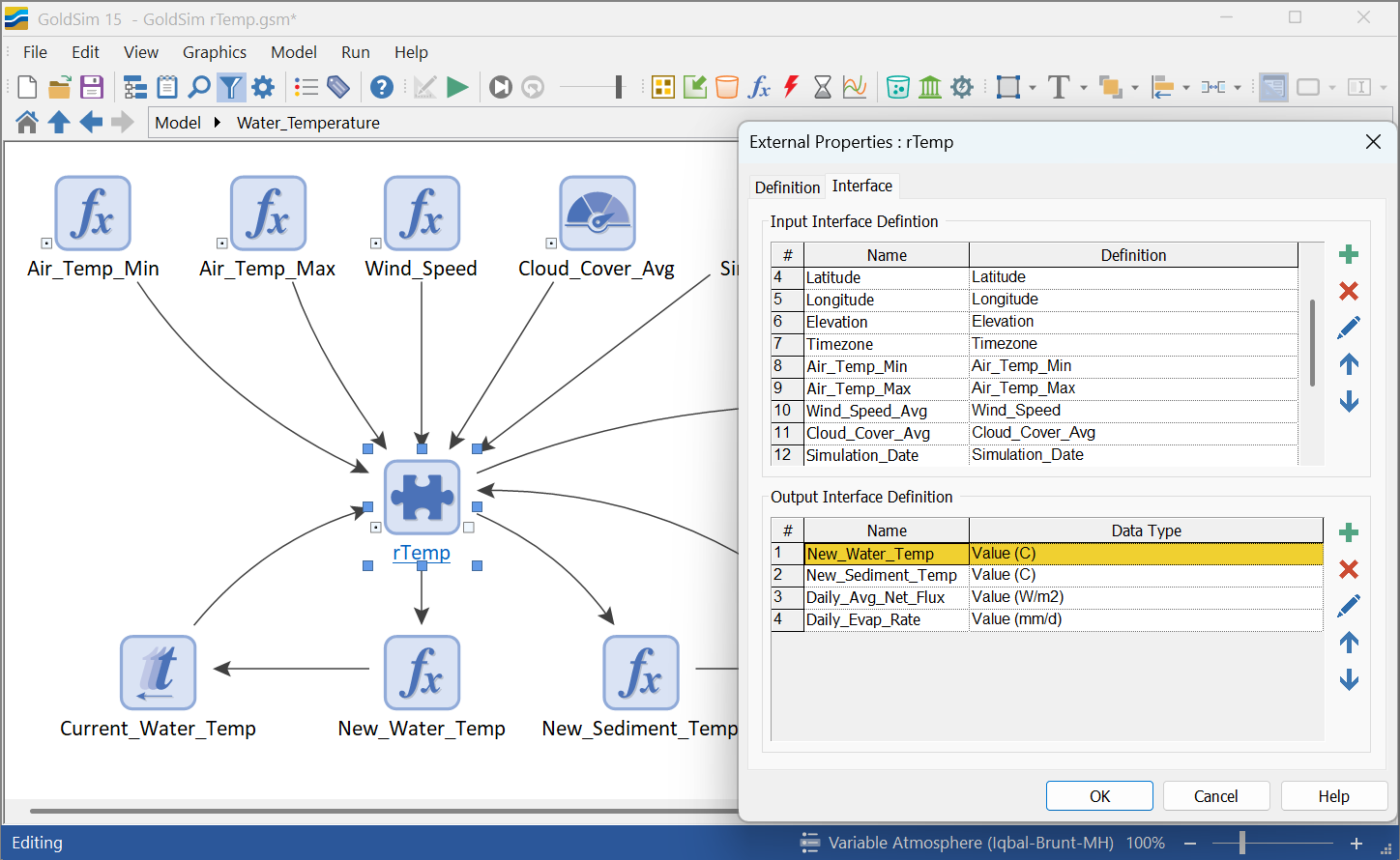Insert an fx Expression element
The width and height of the screenshot is (1400, 860).
759,87
